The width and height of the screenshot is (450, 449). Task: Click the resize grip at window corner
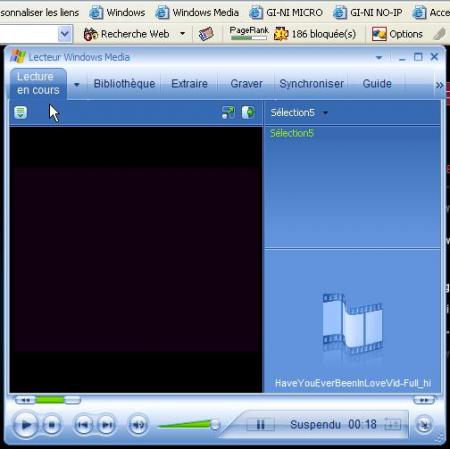(440, 439)
